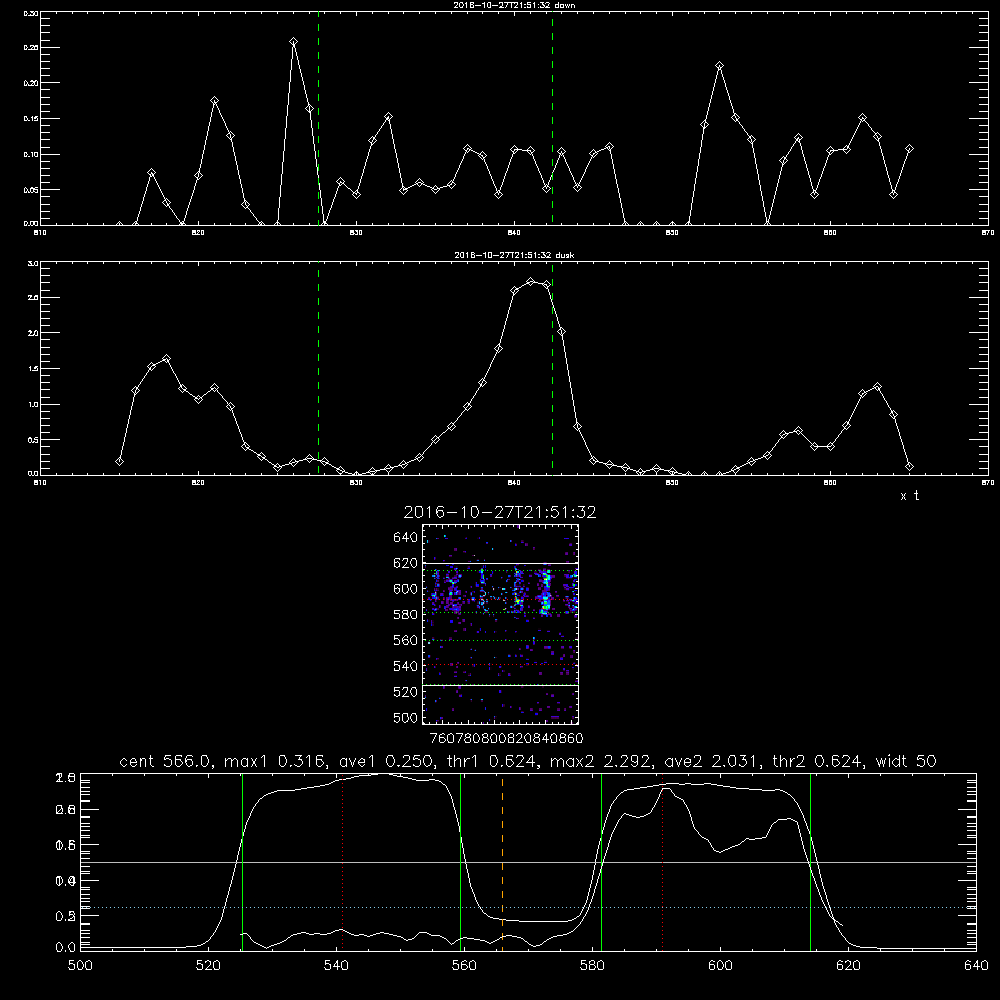1000x1000 pixels.
Task: Click the last diamond data point in dusk plot
Action: tap(909, 467)
